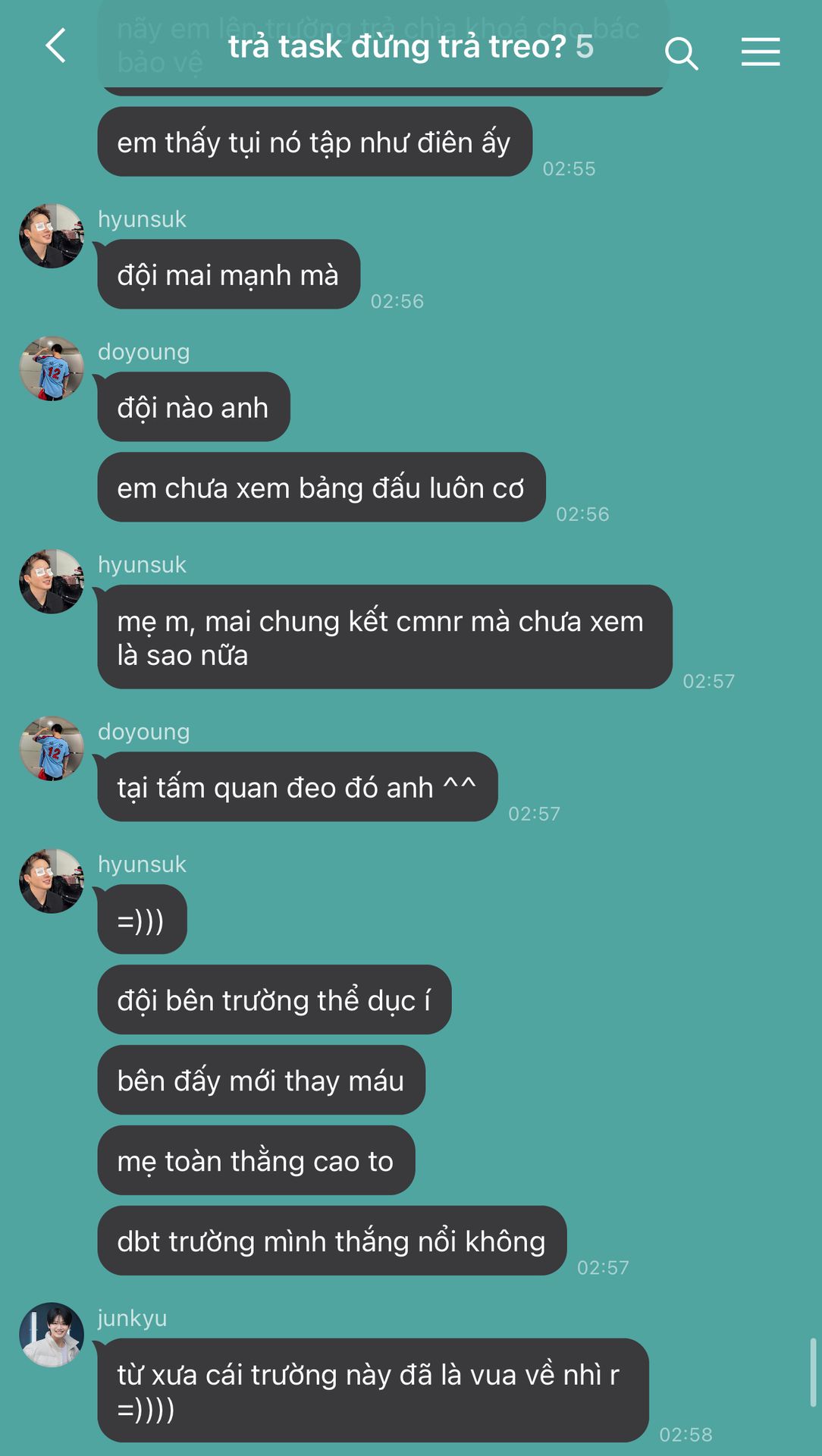The width and height of the screenshot is (822, 1456).
Task: Select message 'tại tấm quan đeo đó anh ^^'
Action: 297,787
